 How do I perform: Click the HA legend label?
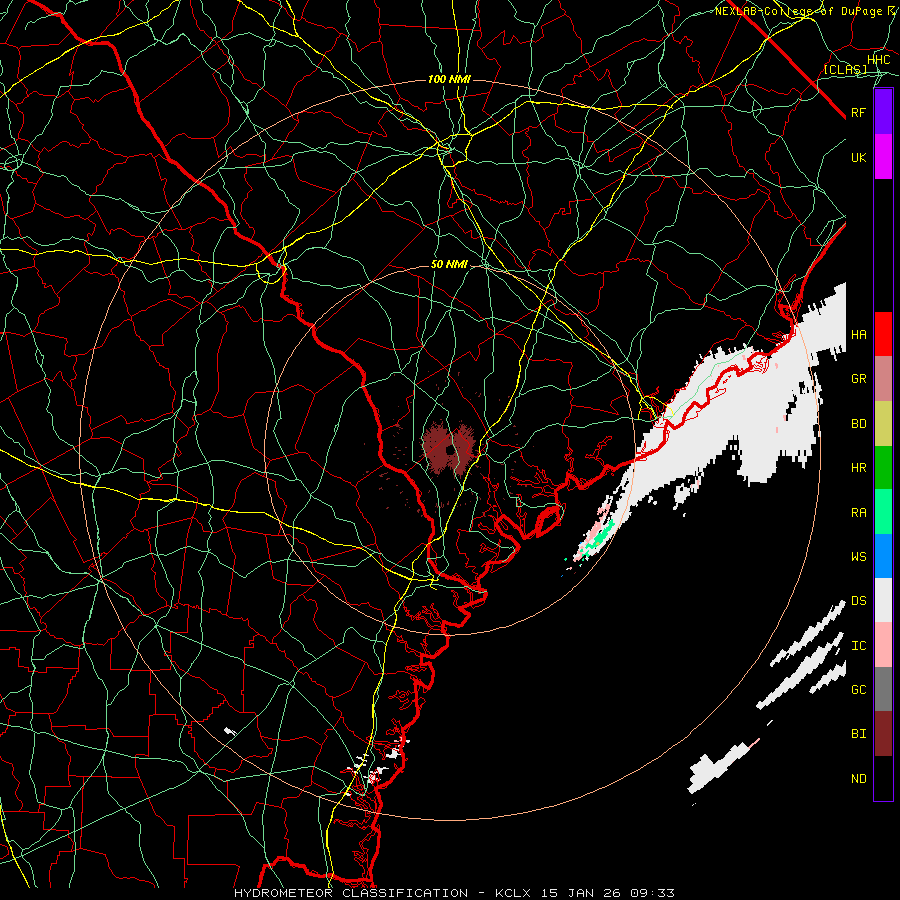858,335
